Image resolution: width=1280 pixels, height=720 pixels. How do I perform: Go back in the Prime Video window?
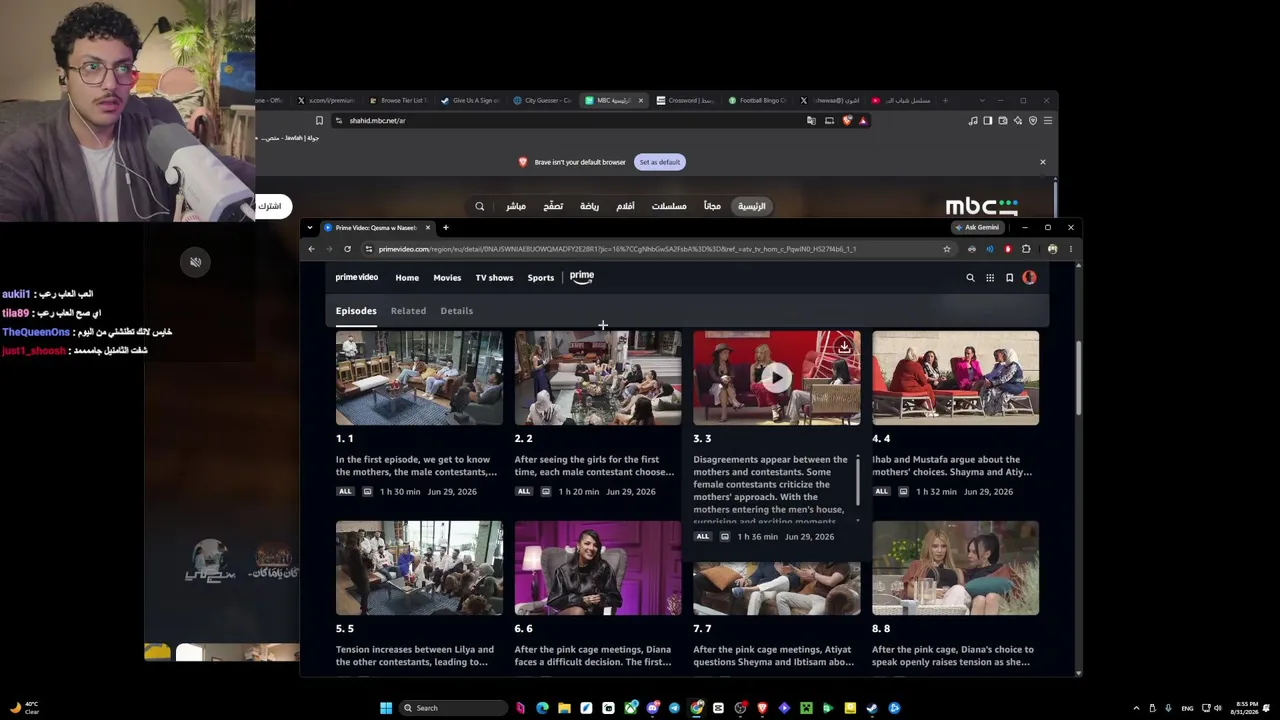pyautogui.click(x=312, y=249)
